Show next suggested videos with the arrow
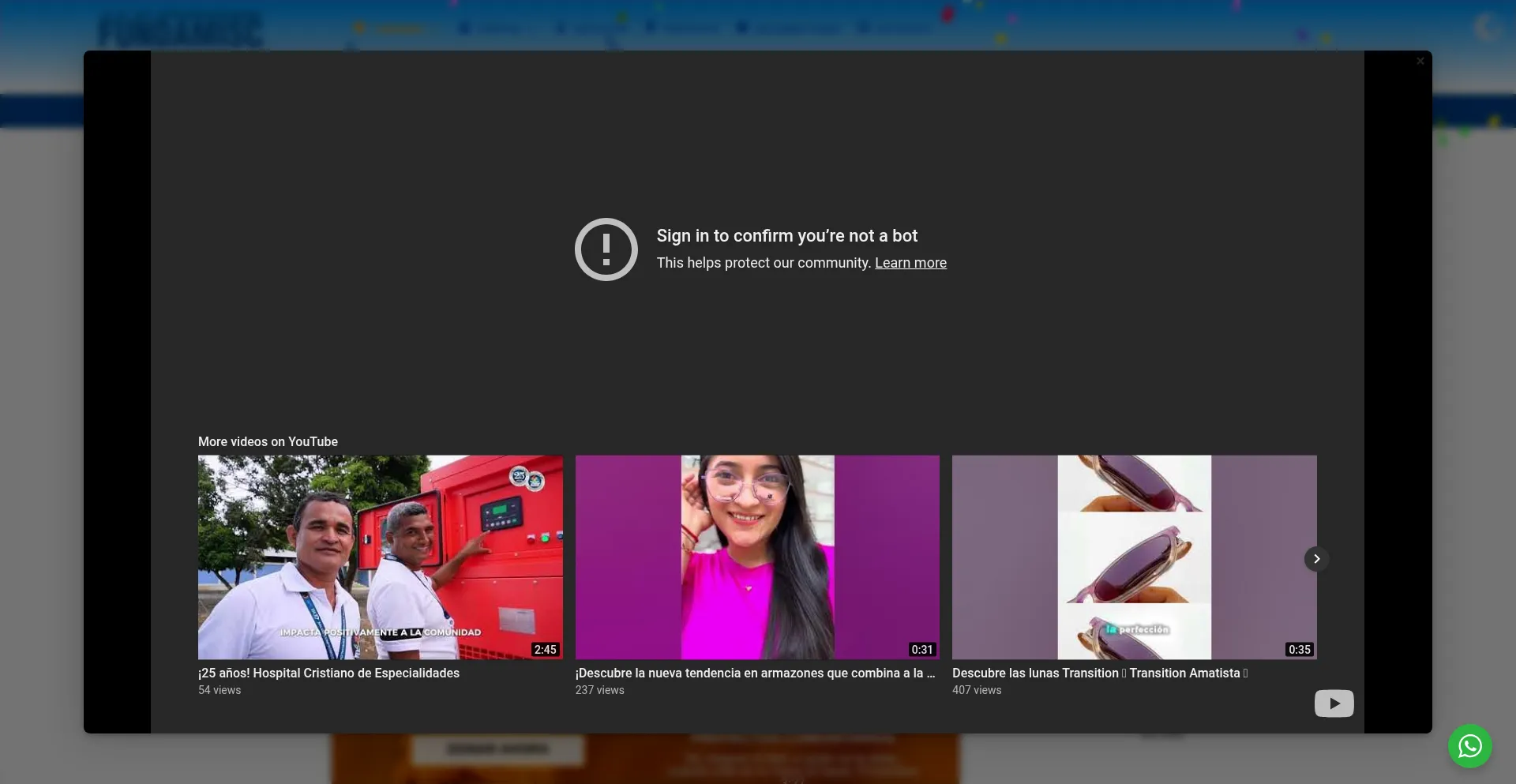The width and height of the screenshot is (1516, 784). click(x=1316, y=559)
